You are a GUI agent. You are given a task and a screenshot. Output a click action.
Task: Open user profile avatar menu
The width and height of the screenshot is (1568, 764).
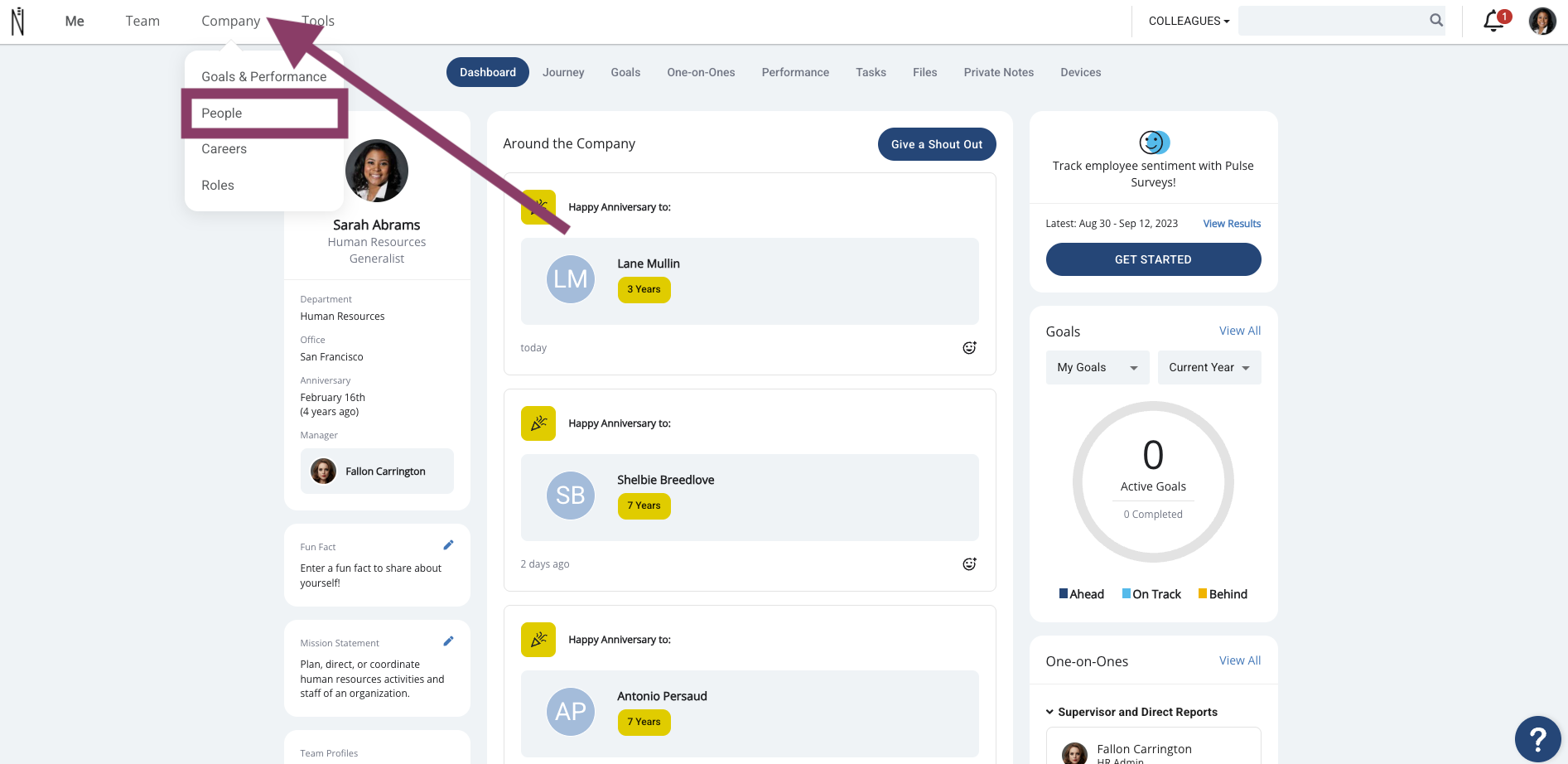[x=1542, y=21]
